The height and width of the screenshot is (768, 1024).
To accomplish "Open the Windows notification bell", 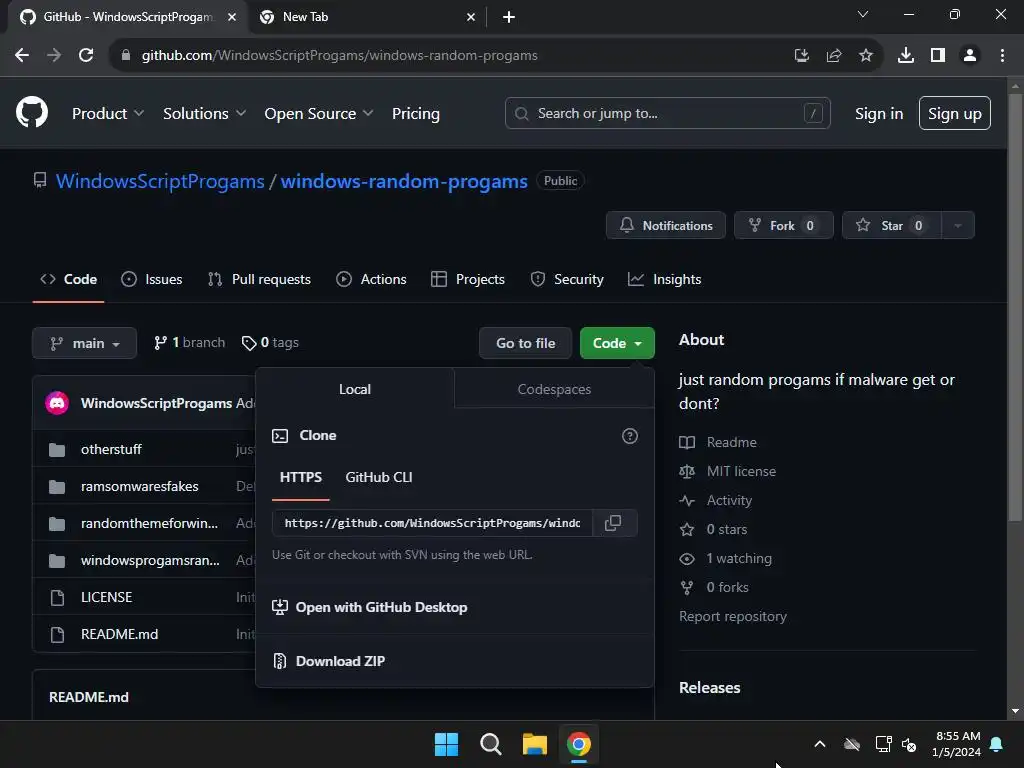I will click(997, 744).
